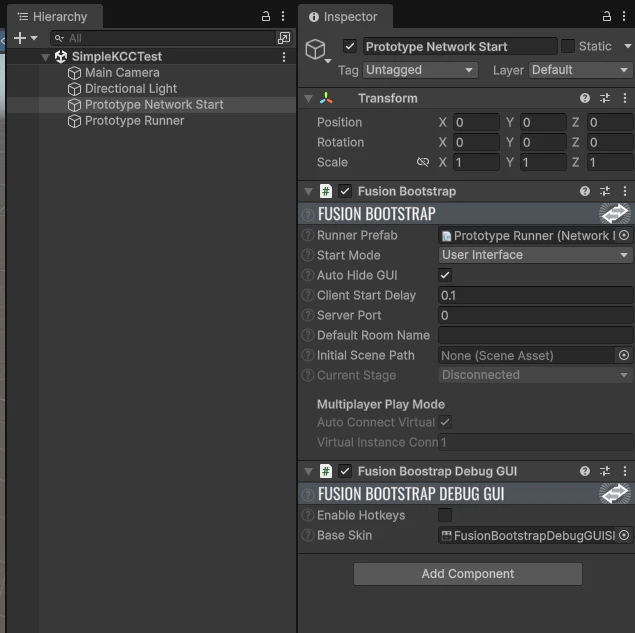The image size is (635, 633).
Task: Click Server Port field
Action: pos(535,315)
